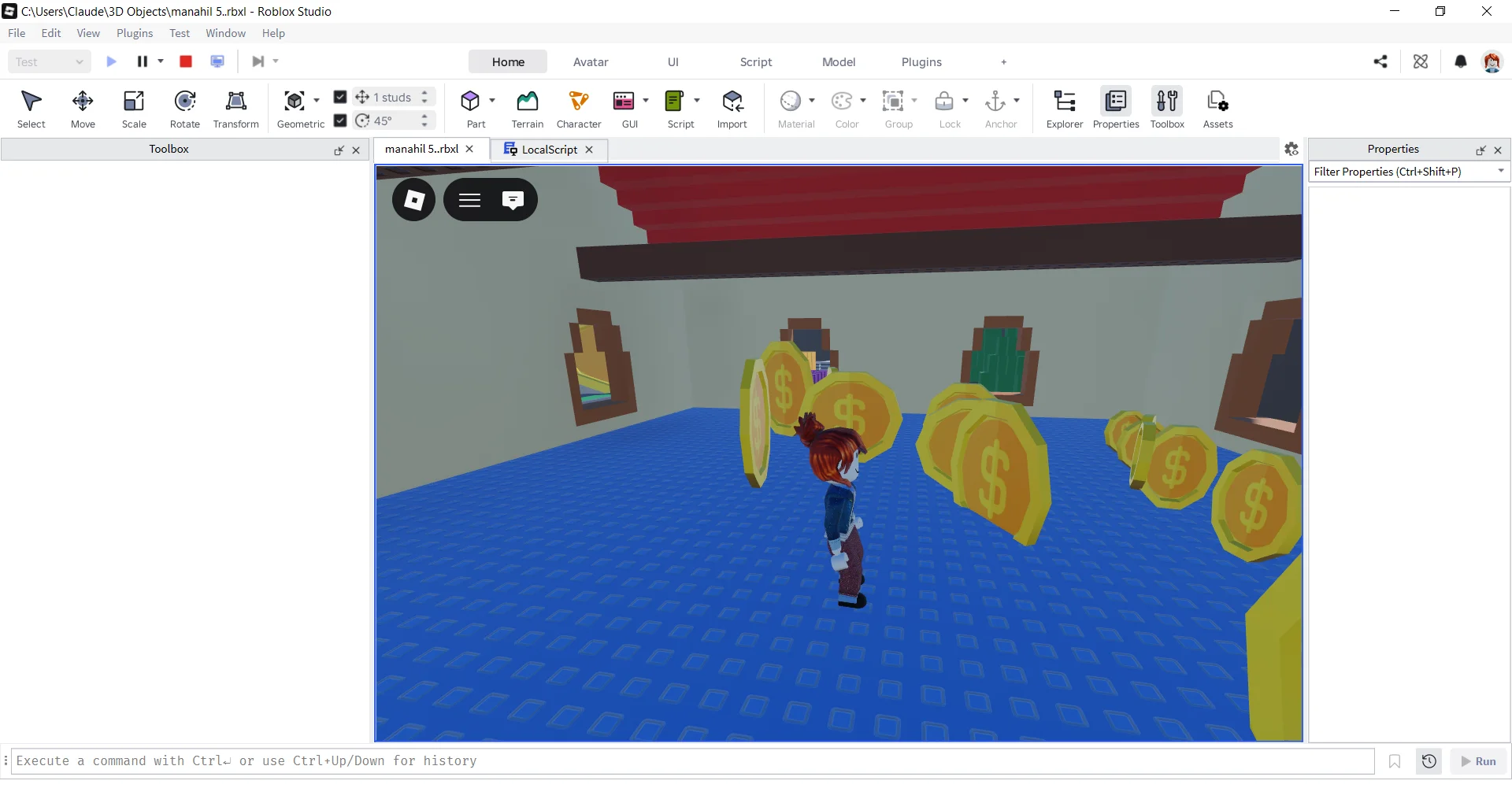Click the user avatar icon
The width and height of the screenshot is (1512, 788).
coord(1492,61)
